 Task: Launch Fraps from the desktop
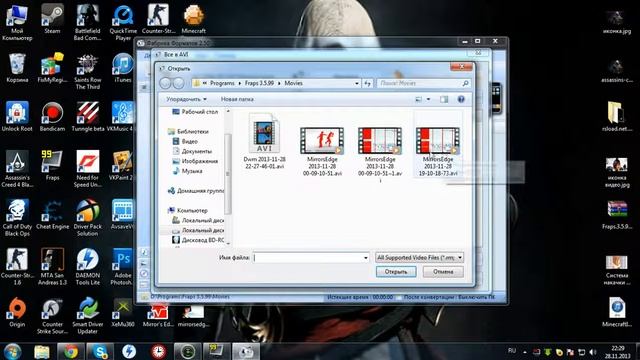pos(52,166)
